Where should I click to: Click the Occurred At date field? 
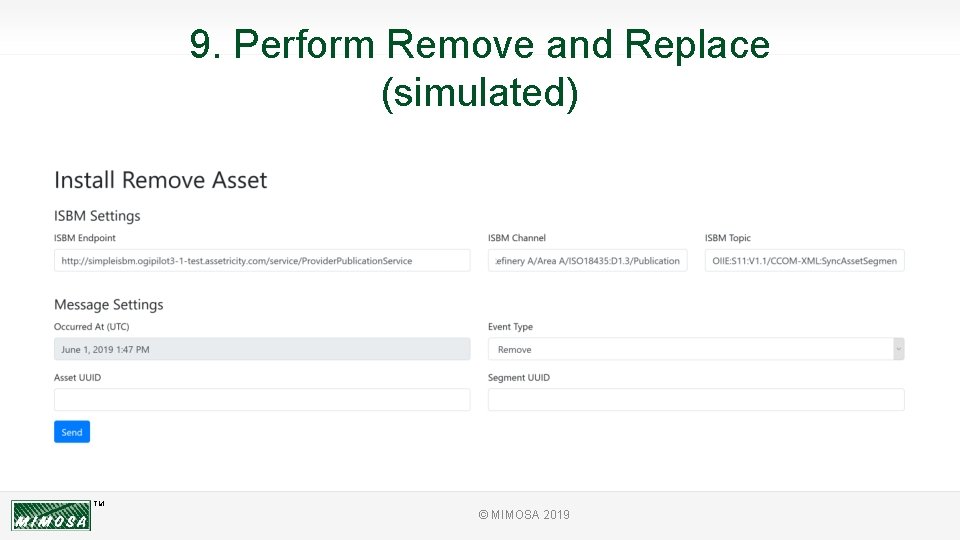[x=262, y=349]
